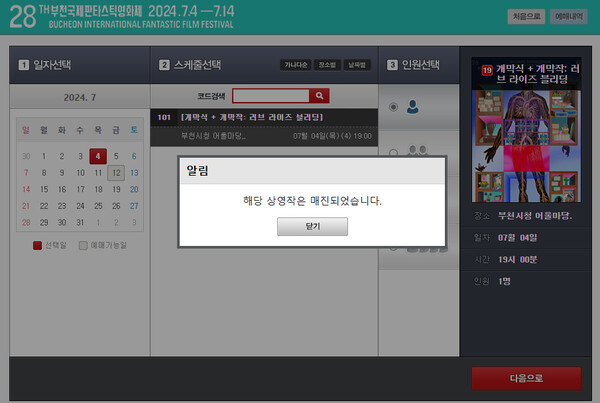This screenshot has height=403, width=600.
Task: Click step 3 인원선택 heading
Action: click(x=413, y=65)
